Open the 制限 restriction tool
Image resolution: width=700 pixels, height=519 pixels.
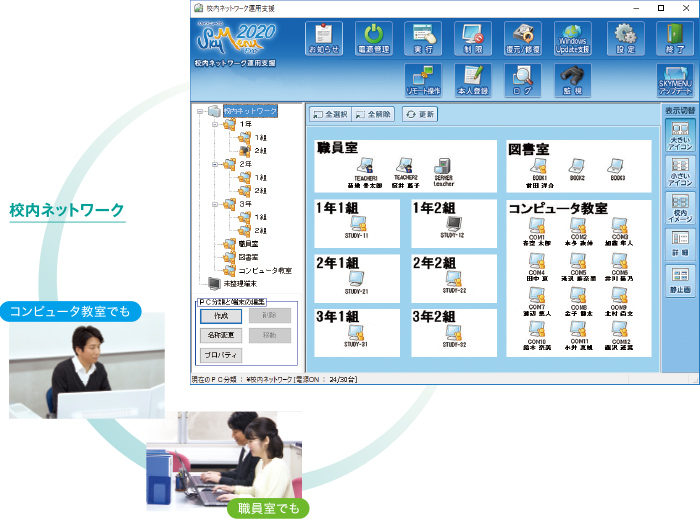tap(473, 38)
